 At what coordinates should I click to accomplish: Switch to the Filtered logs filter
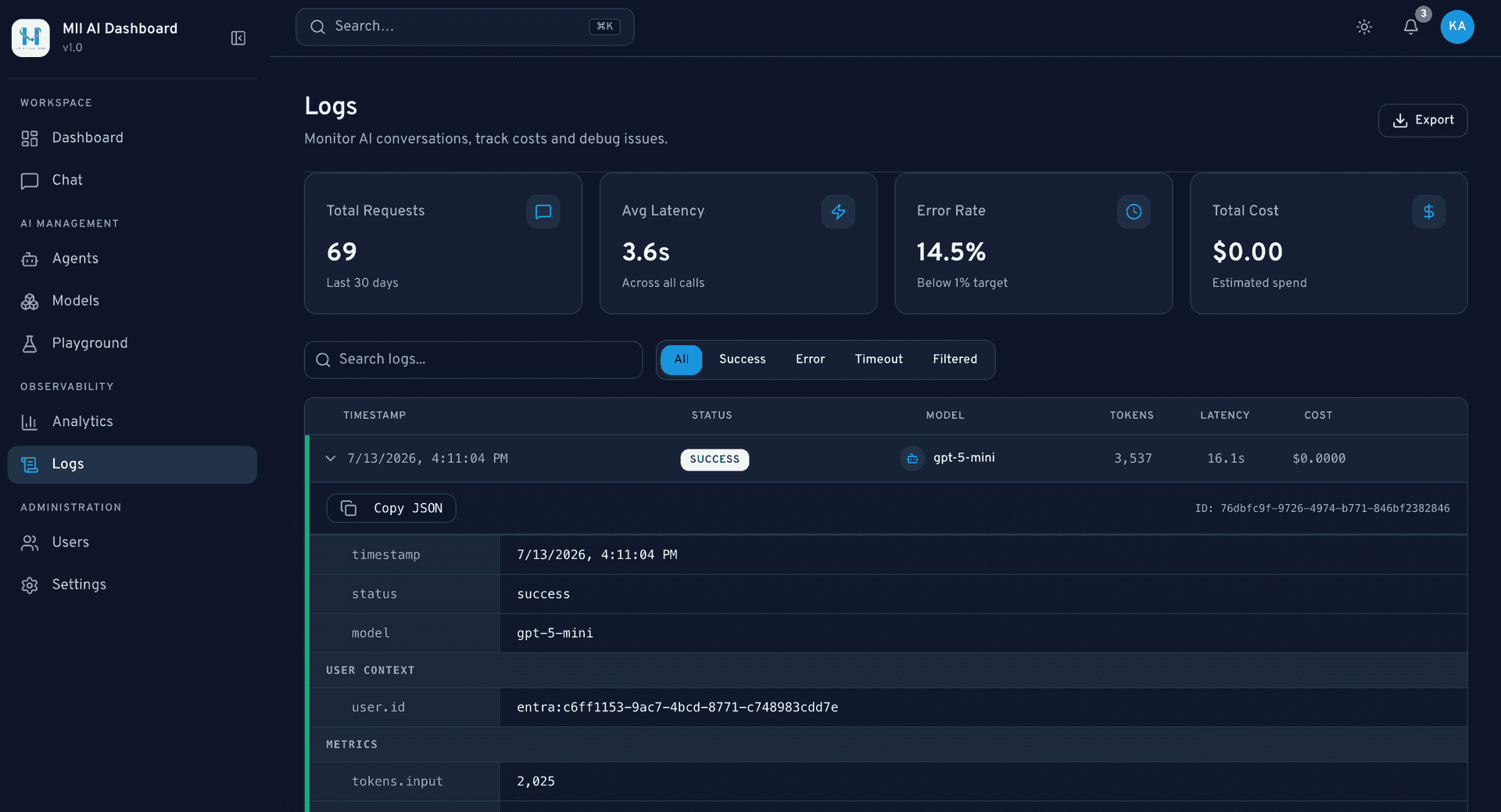pos(955,359)
